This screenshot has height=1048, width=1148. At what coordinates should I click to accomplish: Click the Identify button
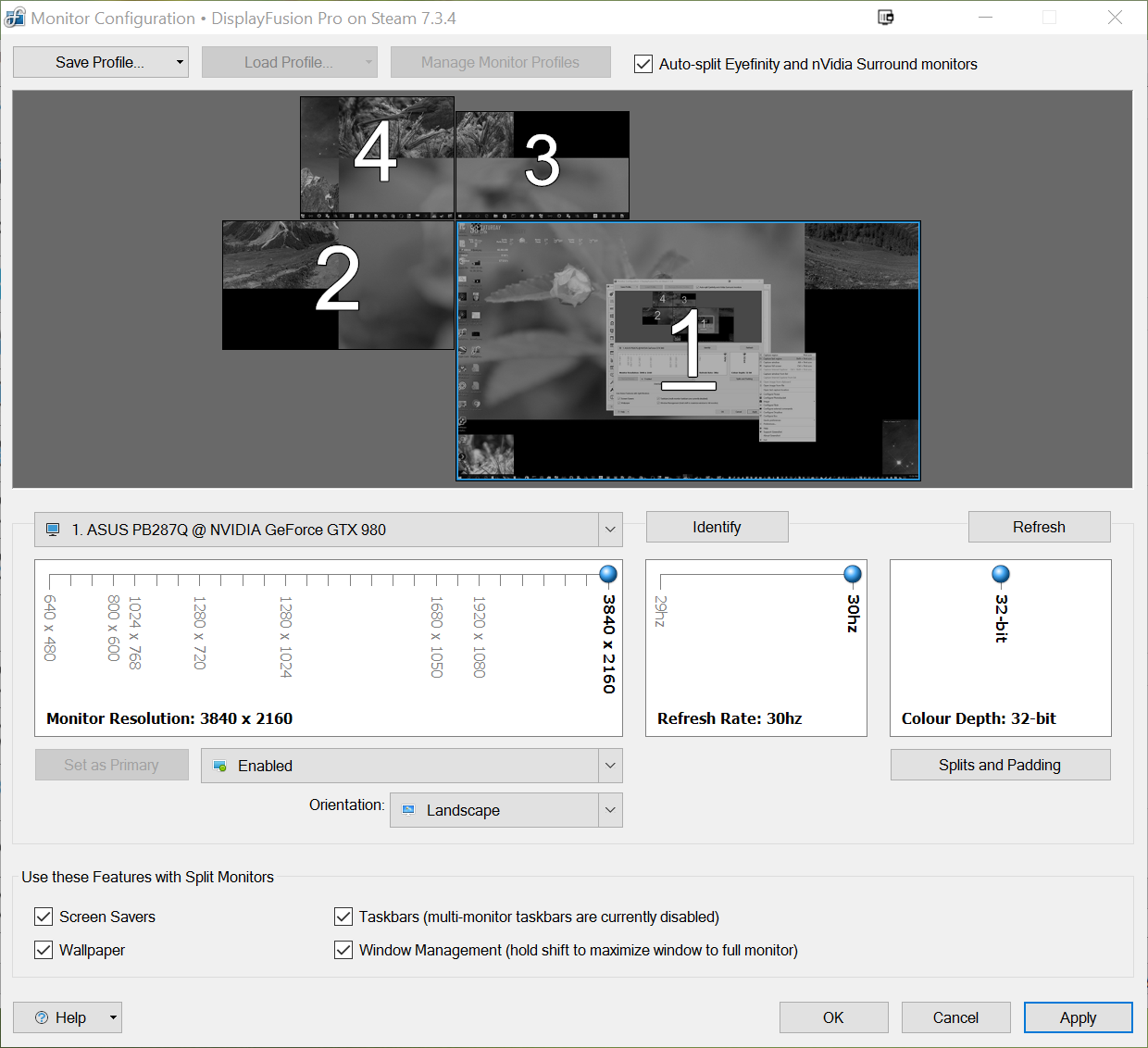coord(717,527)
